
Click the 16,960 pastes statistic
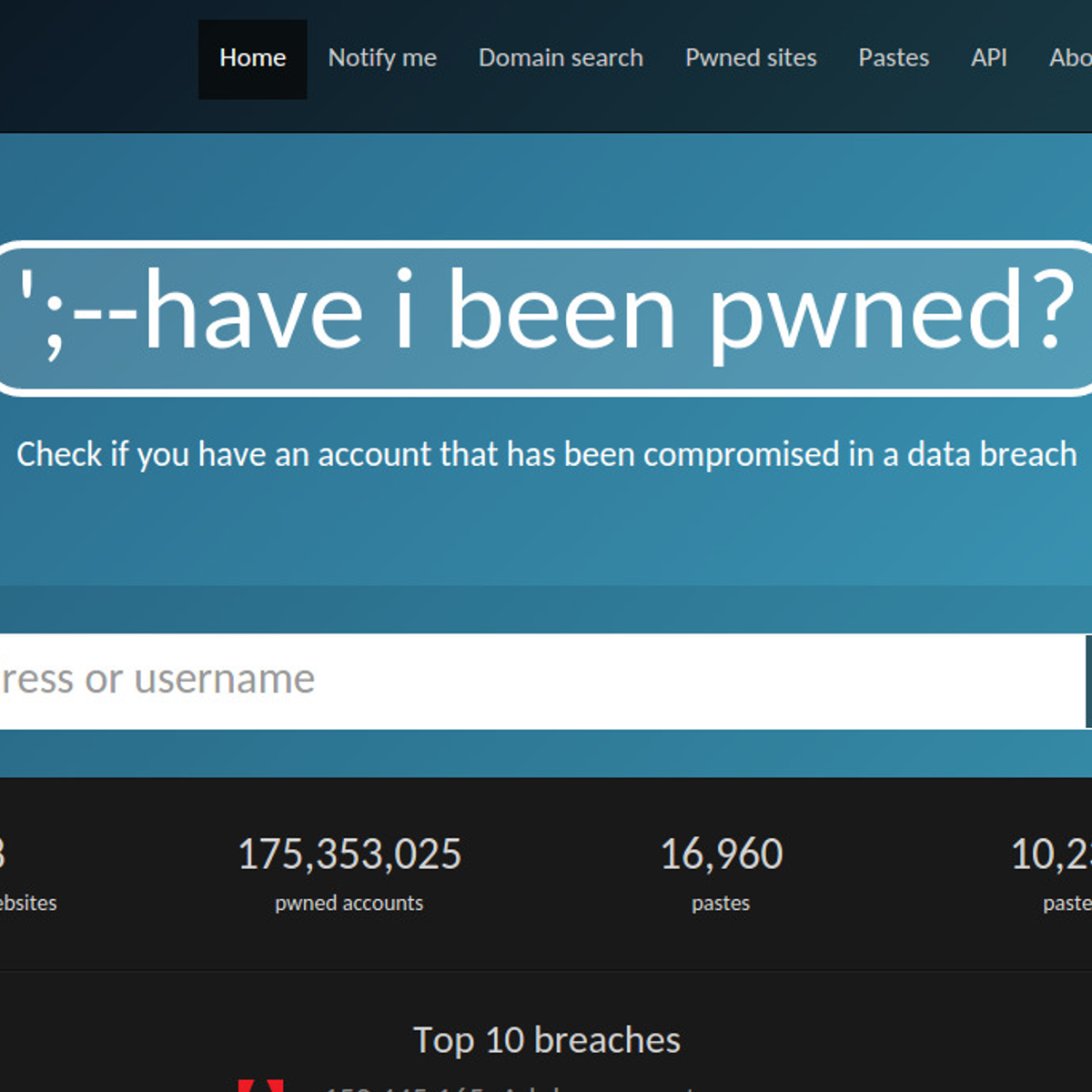721,854
